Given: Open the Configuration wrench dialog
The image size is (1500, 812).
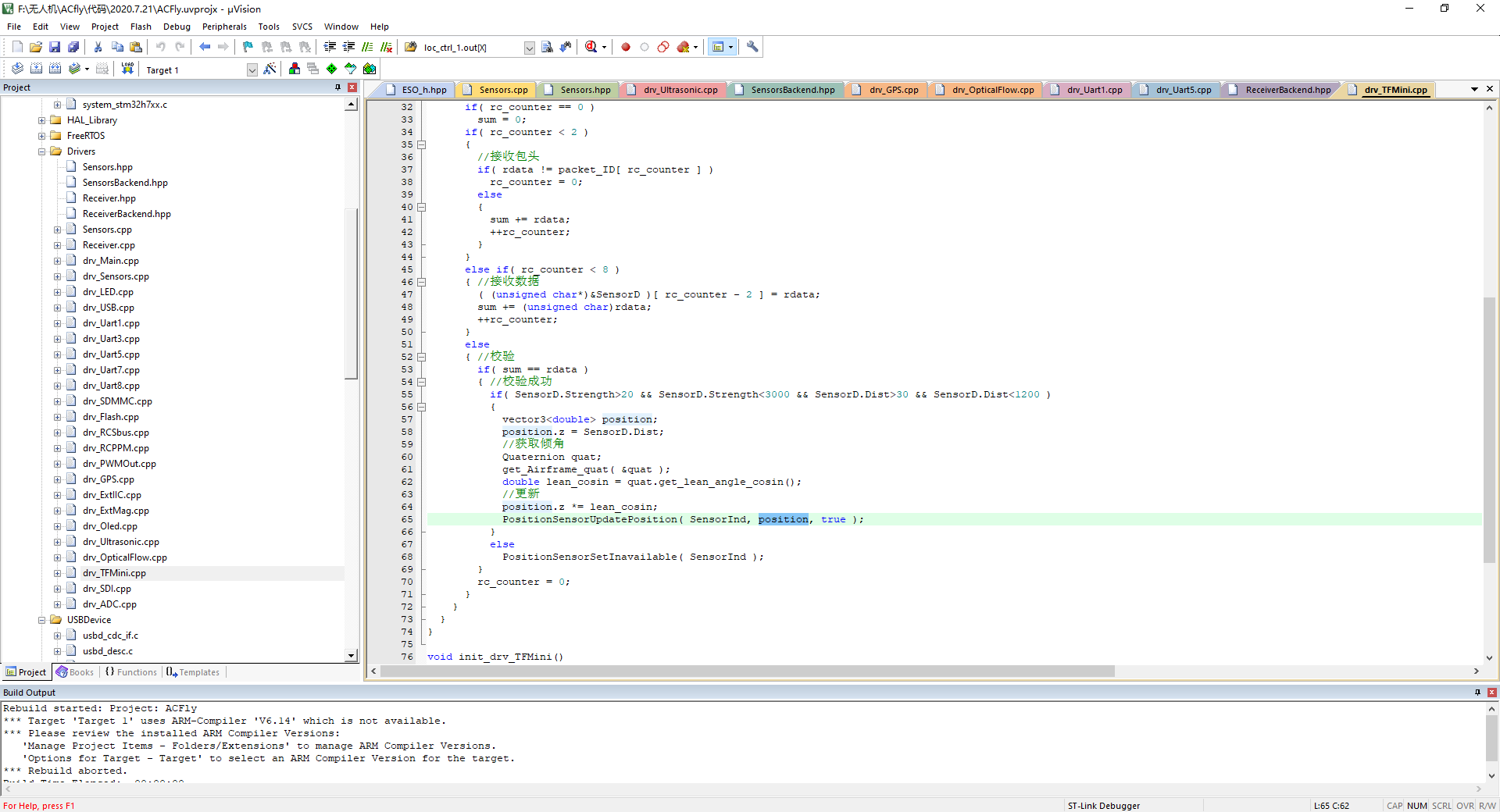Looking at the screenshot, I should point(752,47).
